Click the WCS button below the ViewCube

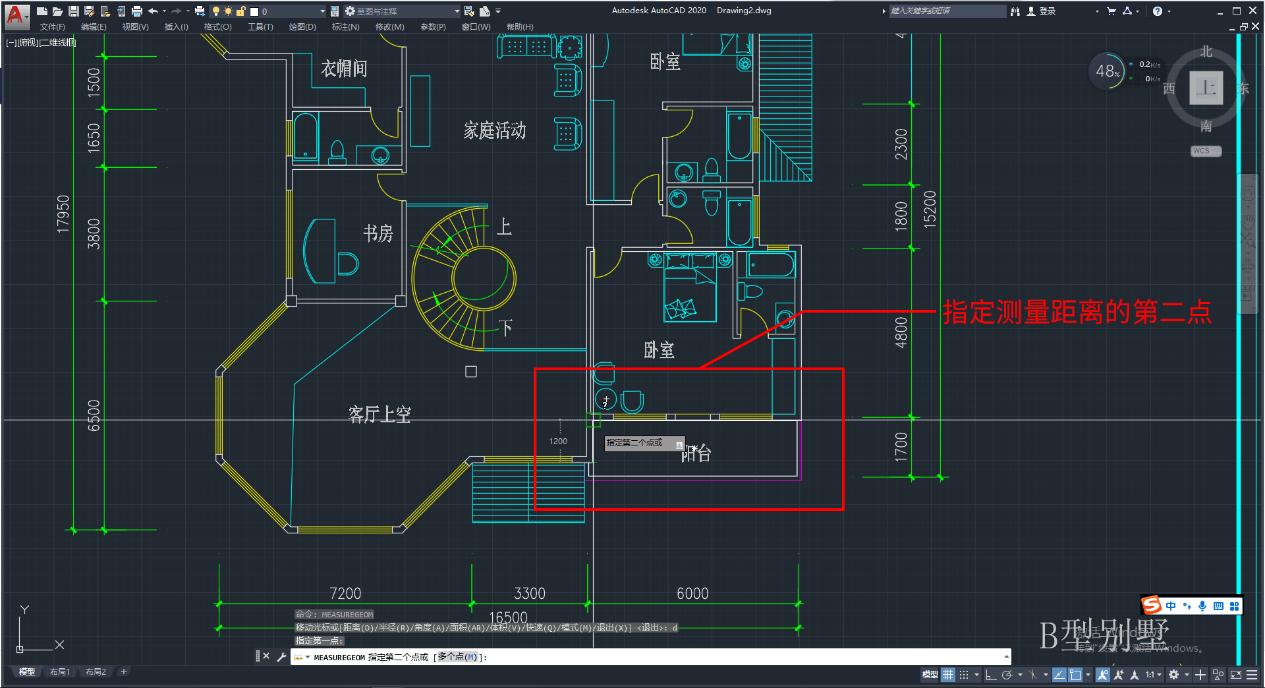click(x=1204, y=151)
